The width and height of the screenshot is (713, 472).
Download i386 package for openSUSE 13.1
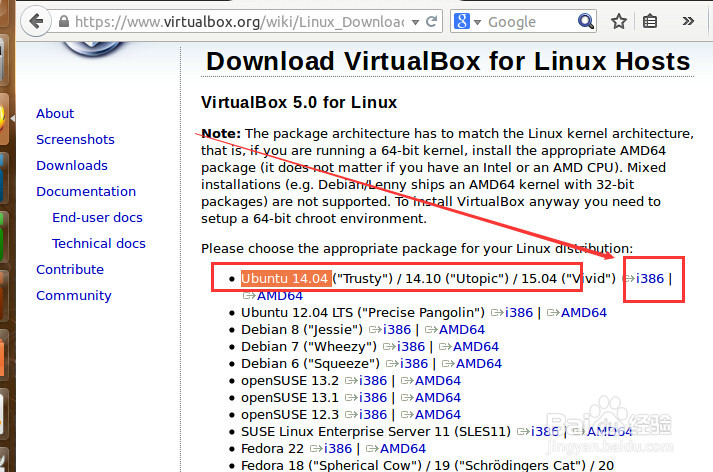pyautogui.click(x=373, y=397)
